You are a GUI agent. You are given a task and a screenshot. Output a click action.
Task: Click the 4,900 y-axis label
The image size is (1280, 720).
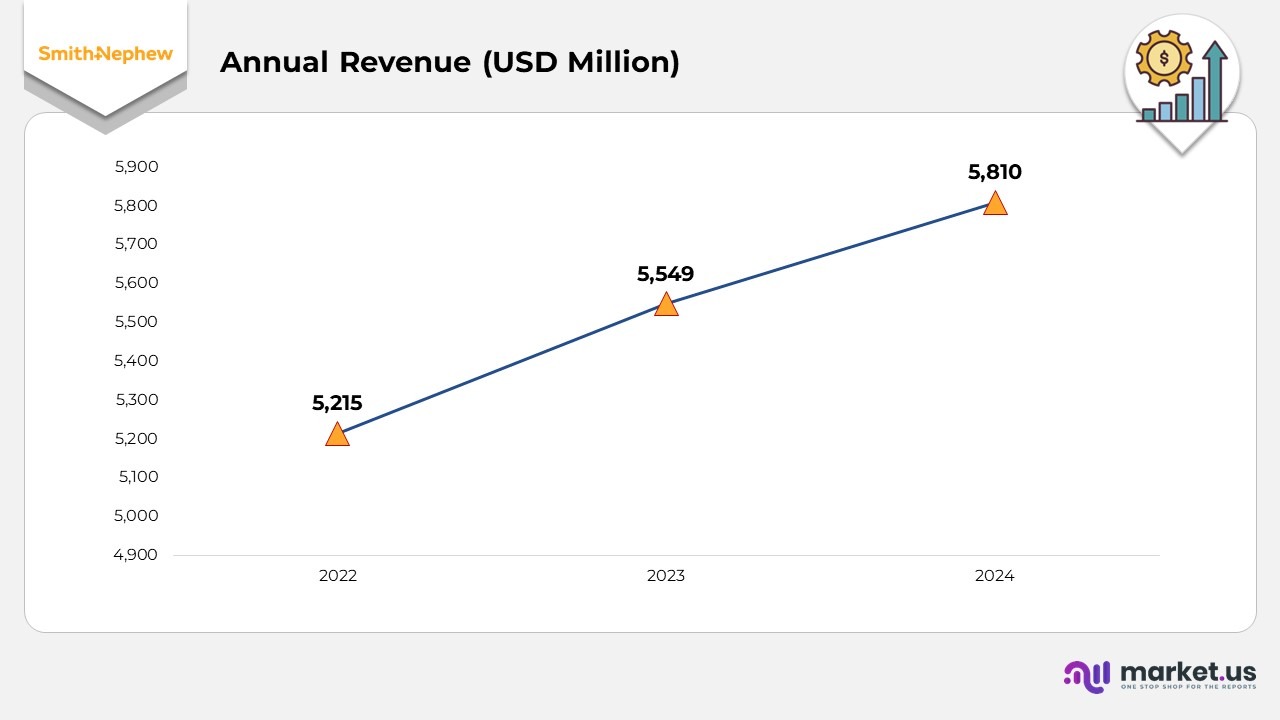[137, 555]
